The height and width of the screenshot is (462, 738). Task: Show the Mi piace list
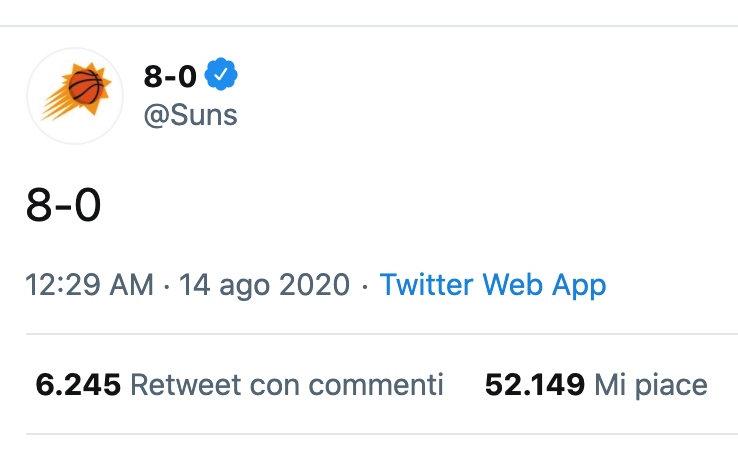[596, 385]
